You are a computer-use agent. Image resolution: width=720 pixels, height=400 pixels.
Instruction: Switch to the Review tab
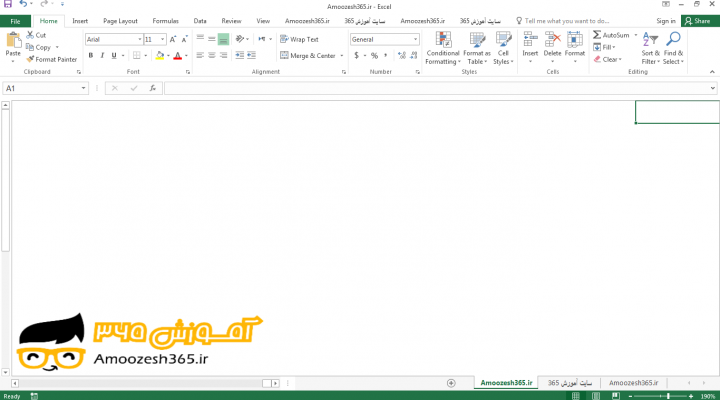point(231,21)
